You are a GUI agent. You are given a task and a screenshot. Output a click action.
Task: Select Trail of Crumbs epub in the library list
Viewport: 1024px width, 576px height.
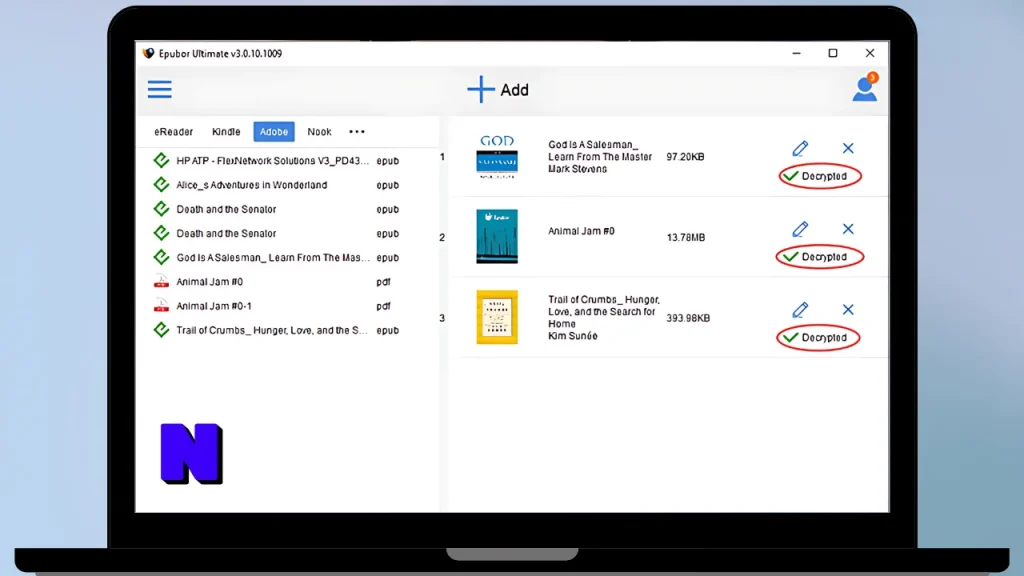click(276, 330)
